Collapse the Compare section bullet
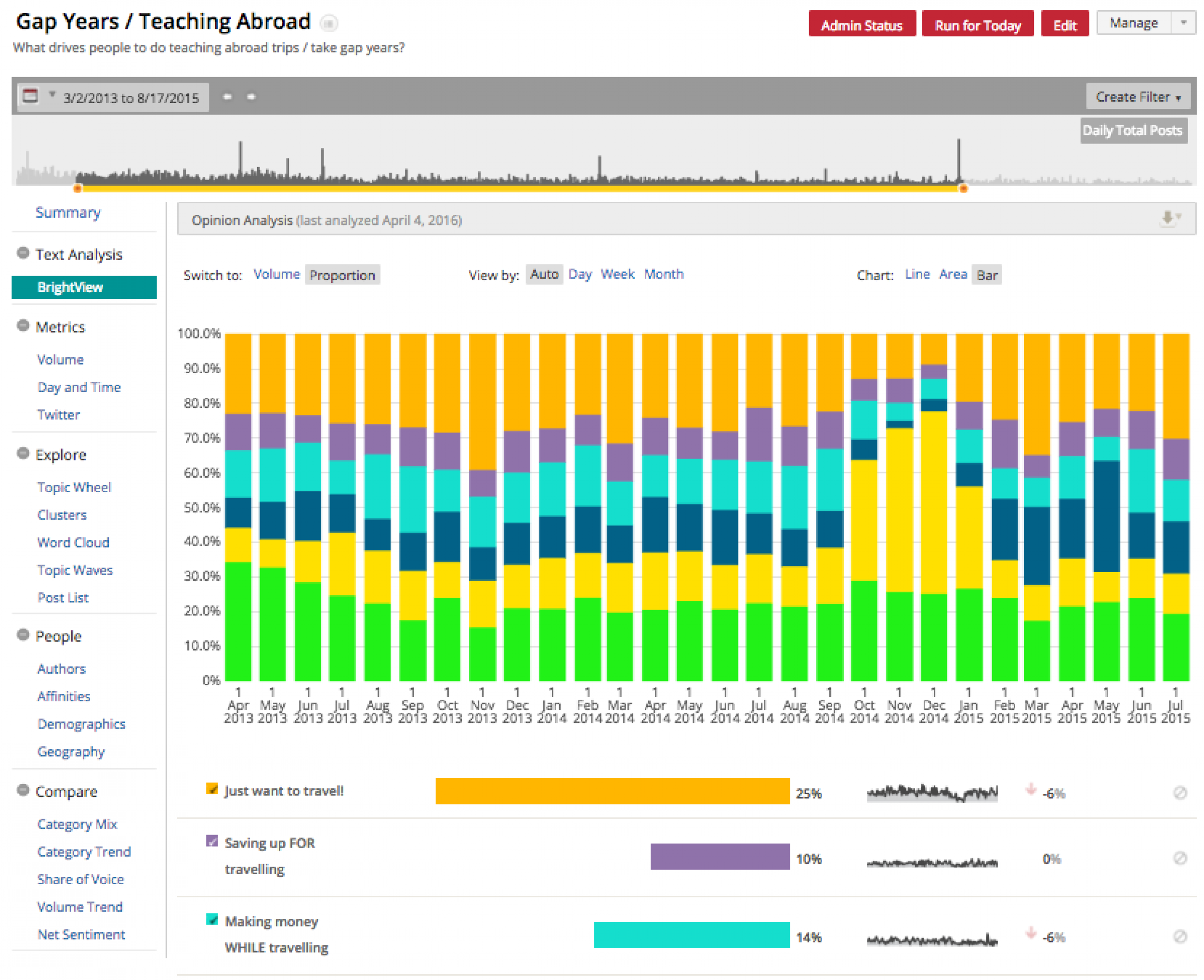The height and width of the screenshot is (980, 1204). click(23, 789)
